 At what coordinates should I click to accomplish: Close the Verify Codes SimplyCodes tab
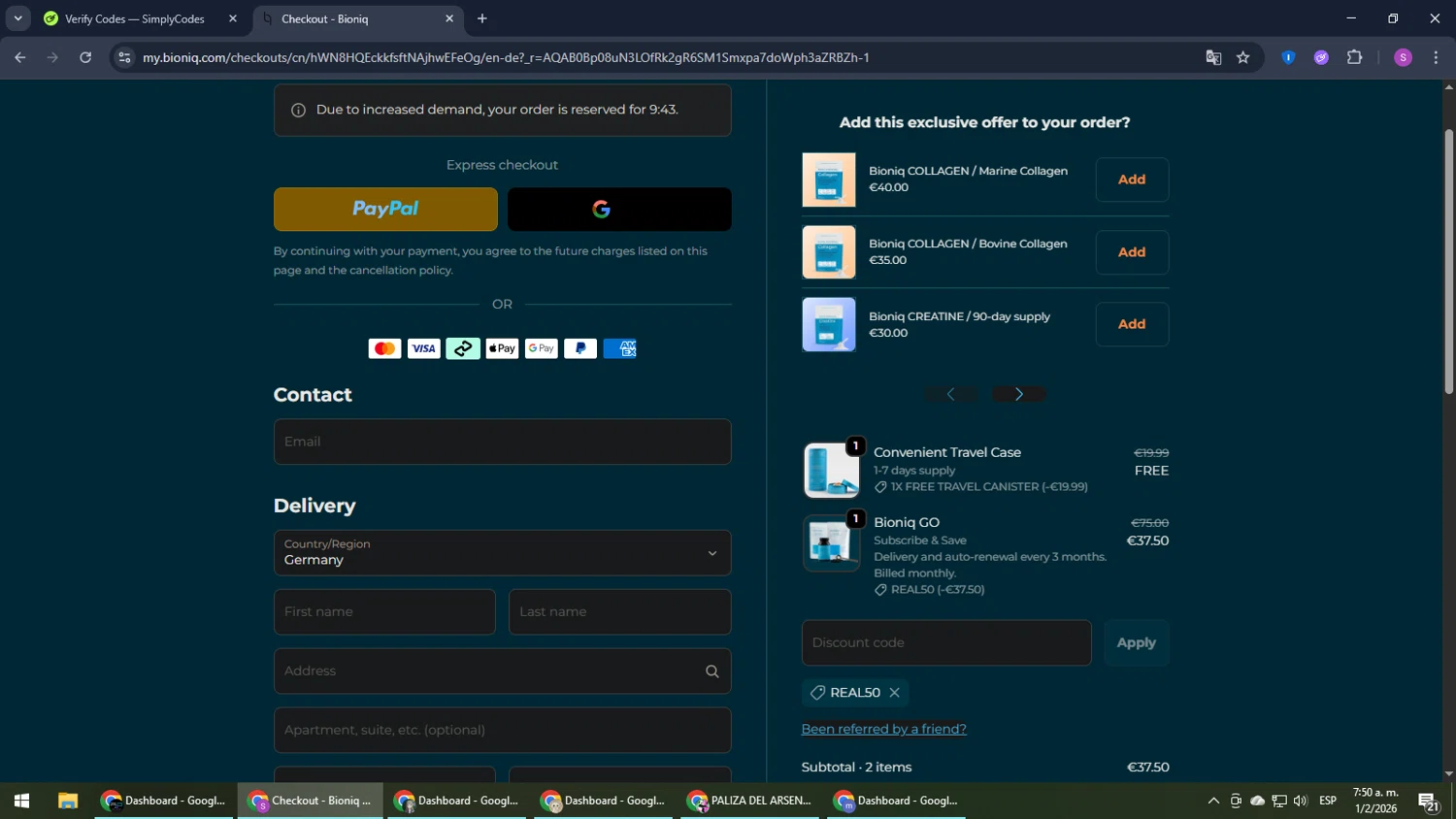[x=233, y=18]
